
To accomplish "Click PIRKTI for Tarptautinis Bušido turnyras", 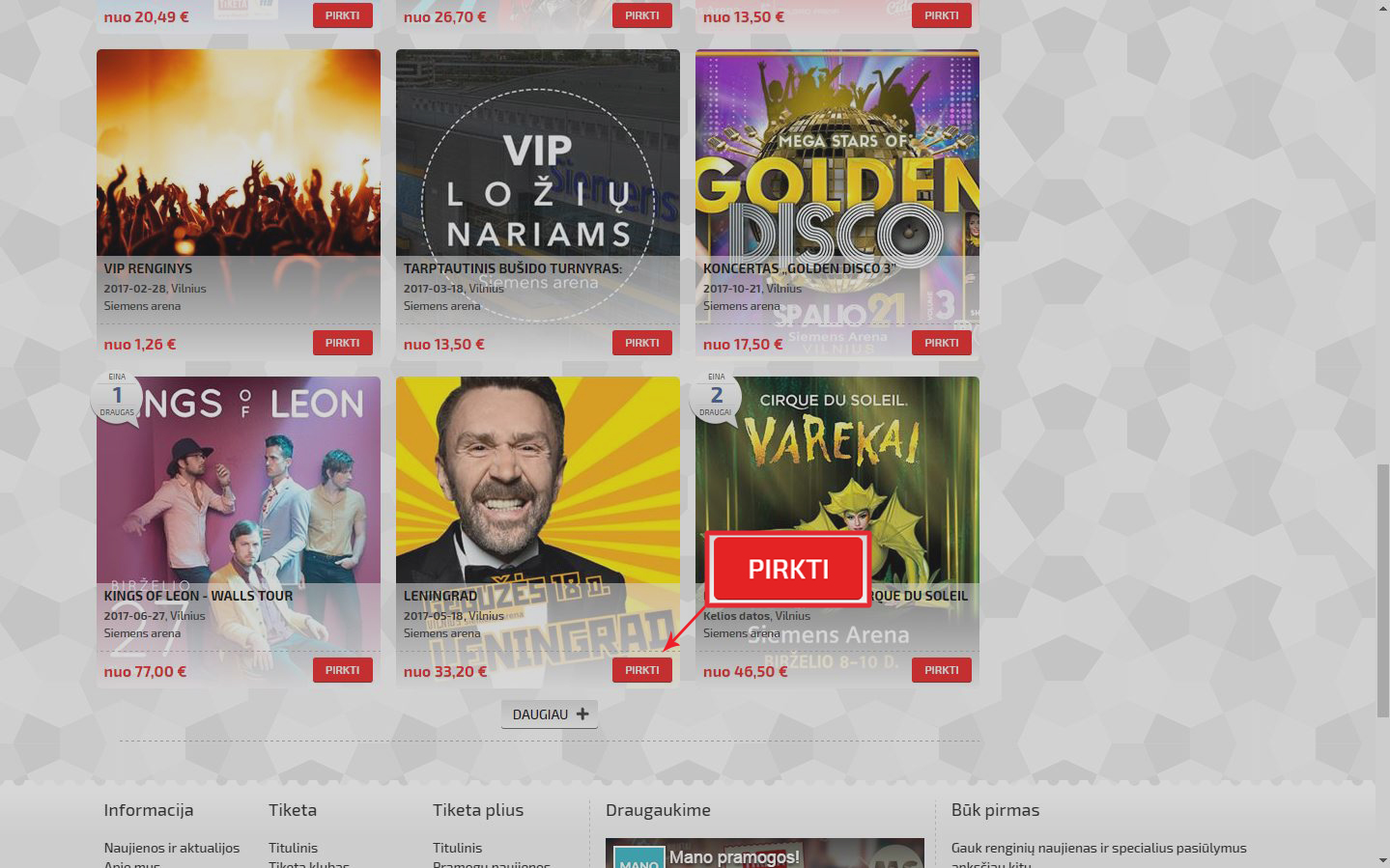I will pos(642,343).
